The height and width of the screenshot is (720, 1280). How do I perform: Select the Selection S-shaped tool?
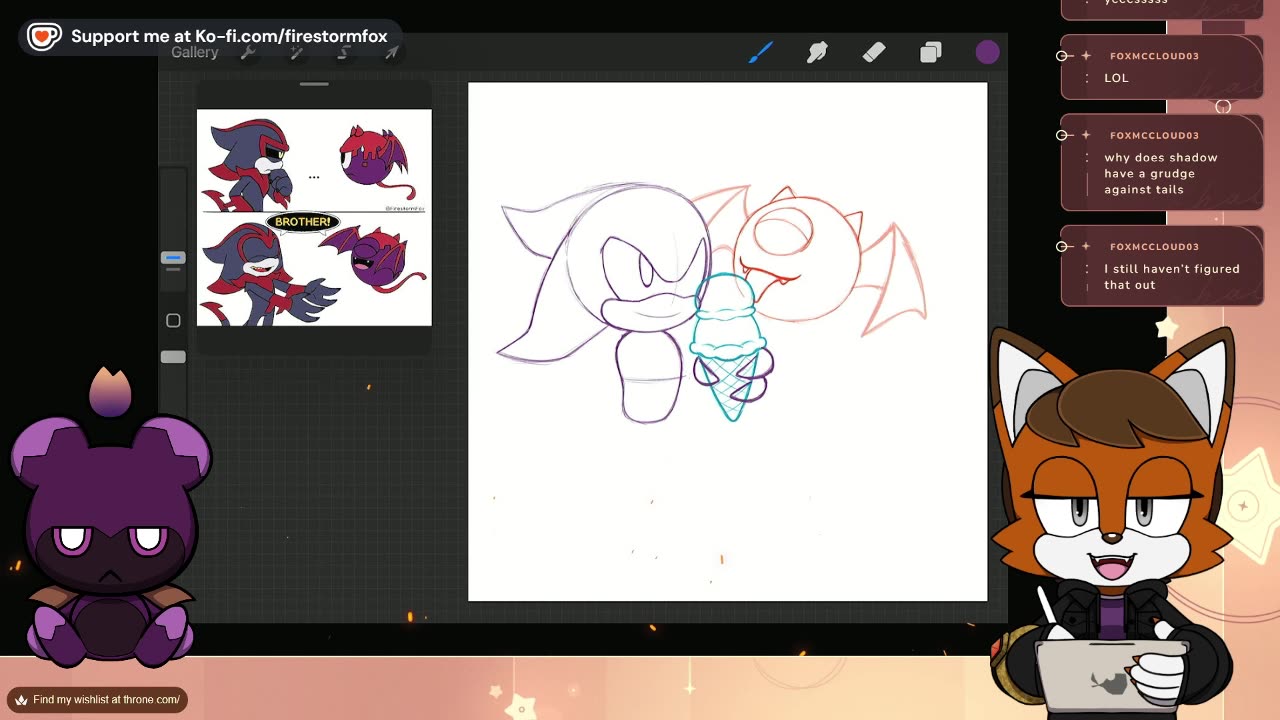345,53
